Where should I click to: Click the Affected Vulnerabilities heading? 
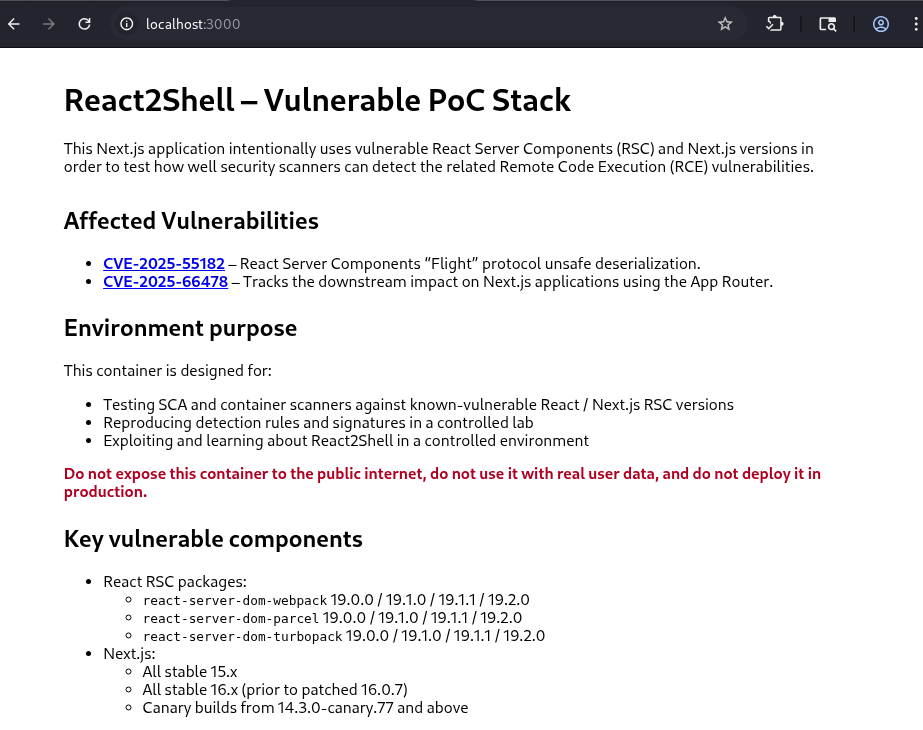tap(191, 221)
